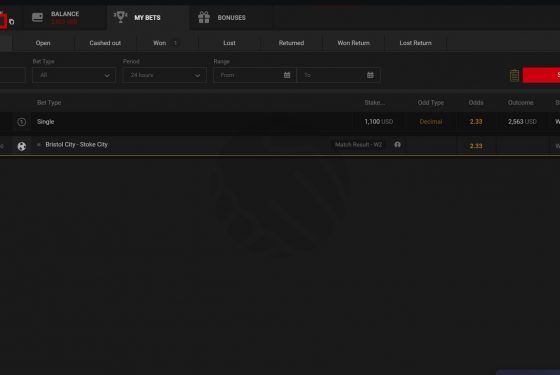Click the wallet card Balance icon
This screenshot has width=560, height=375.
coord(38,17)
